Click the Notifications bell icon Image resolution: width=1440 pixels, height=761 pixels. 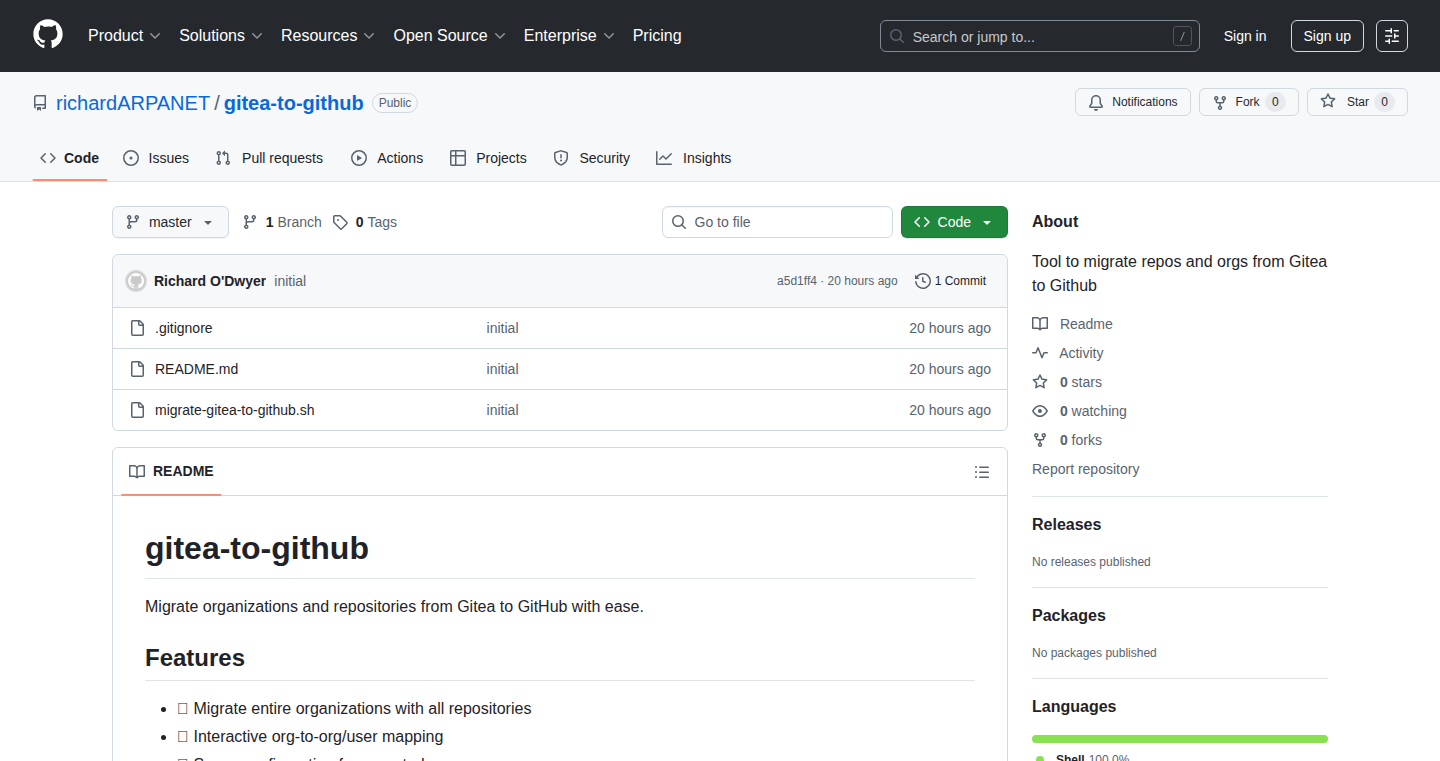(x=1096, y=102)
